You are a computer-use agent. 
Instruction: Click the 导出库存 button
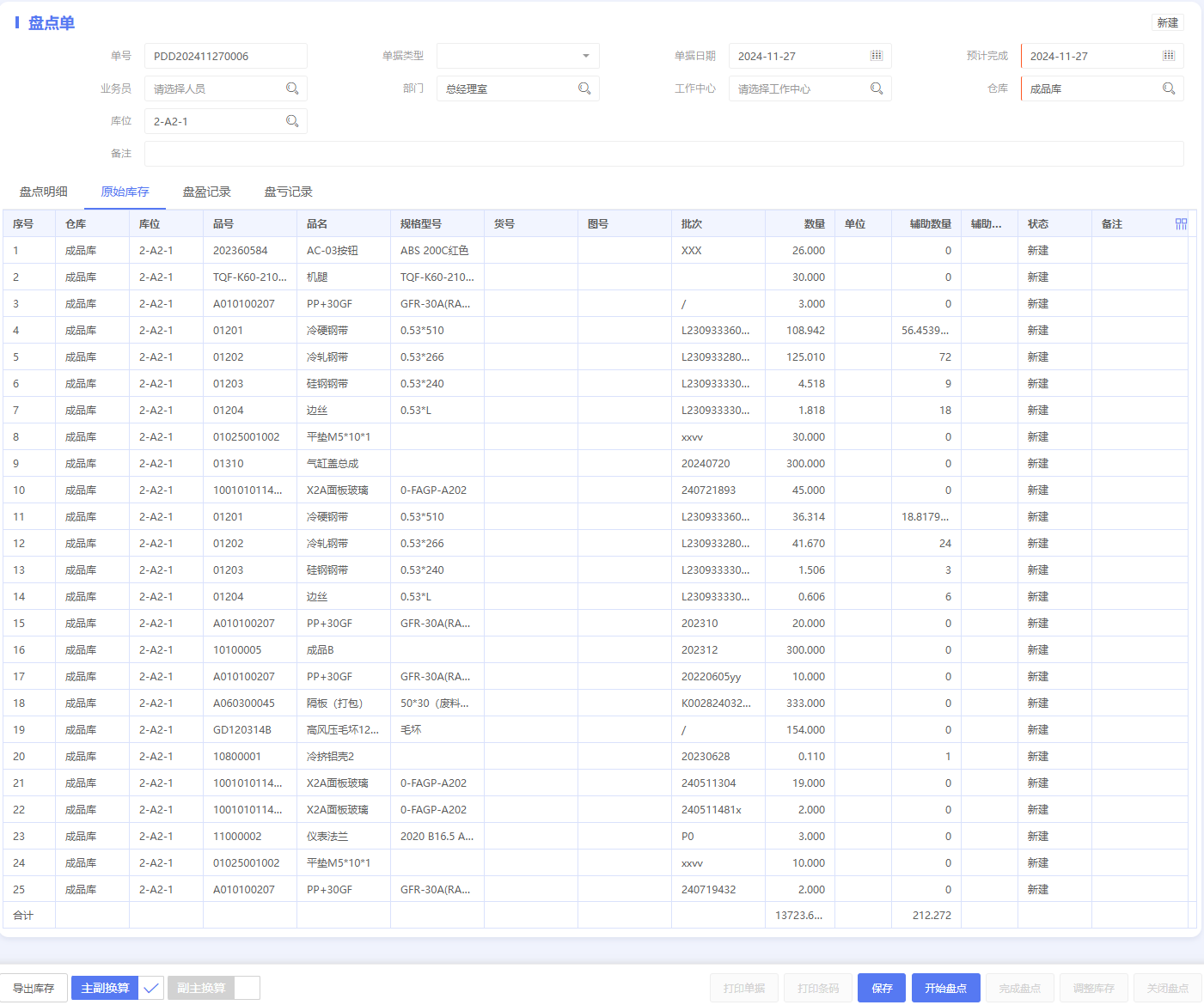pyautogui.click(x=34, y=988)
